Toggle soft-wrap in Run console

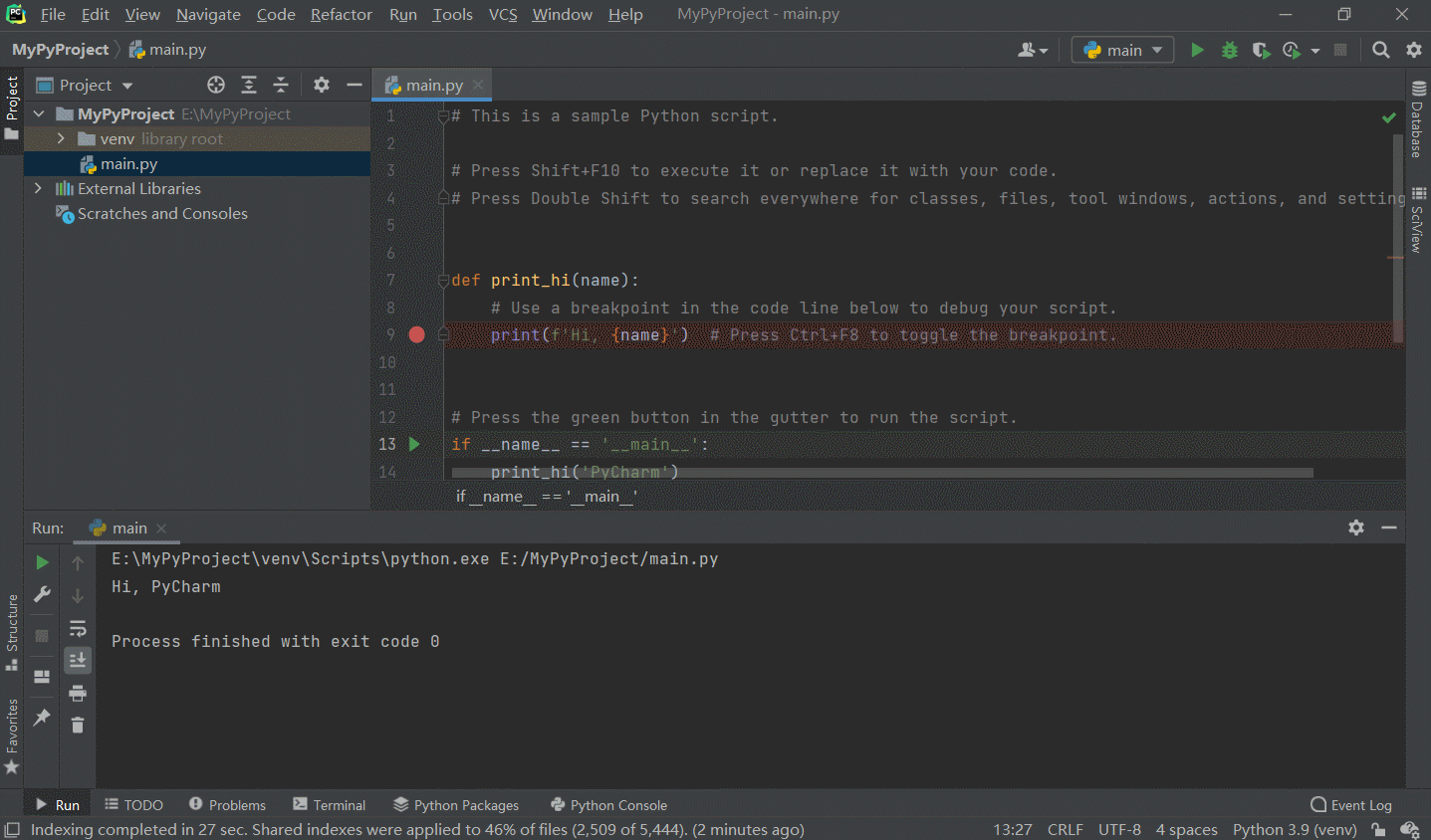point(78,628)
